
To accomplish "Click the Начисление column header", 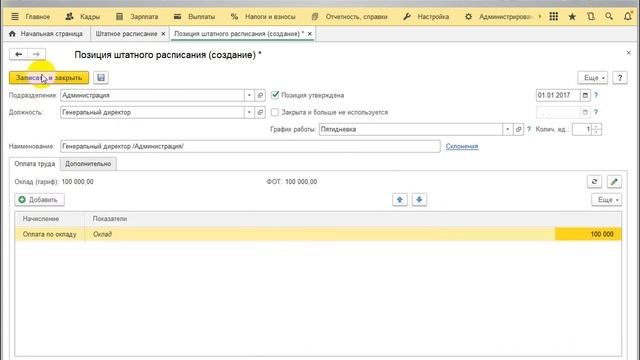I will tap(50, 219).
